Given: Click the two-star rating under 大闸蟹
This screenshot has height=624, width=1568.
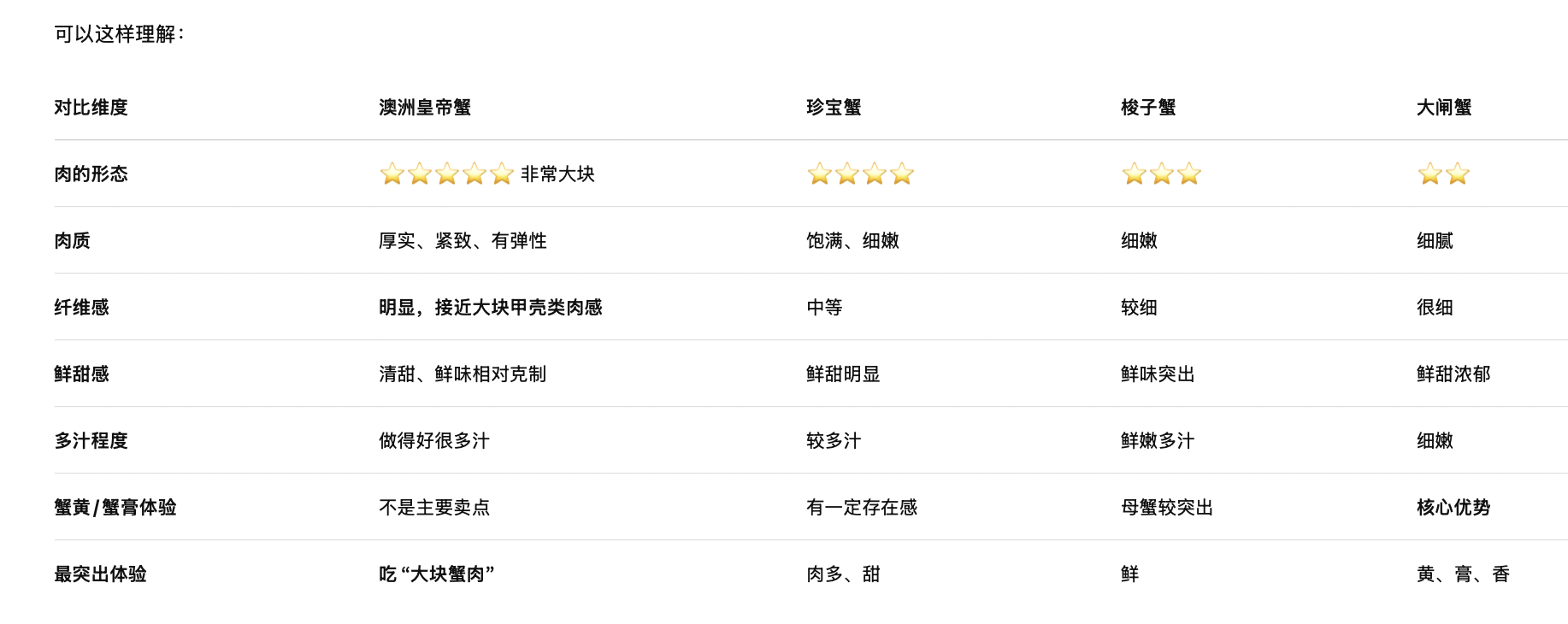Looking at the screenshot, I should tap(1444, 174).
